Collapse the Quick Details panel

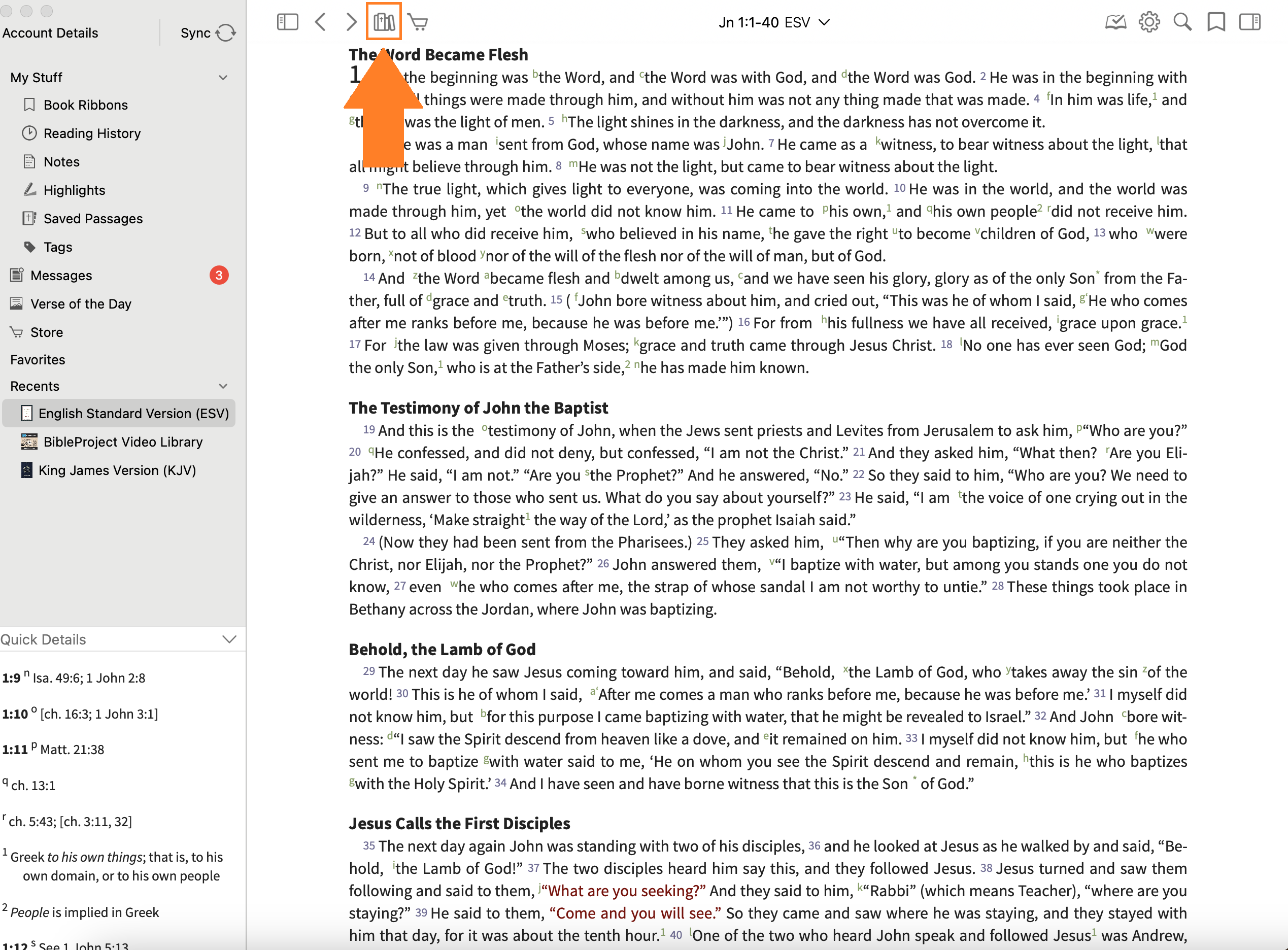click(229, 639)
